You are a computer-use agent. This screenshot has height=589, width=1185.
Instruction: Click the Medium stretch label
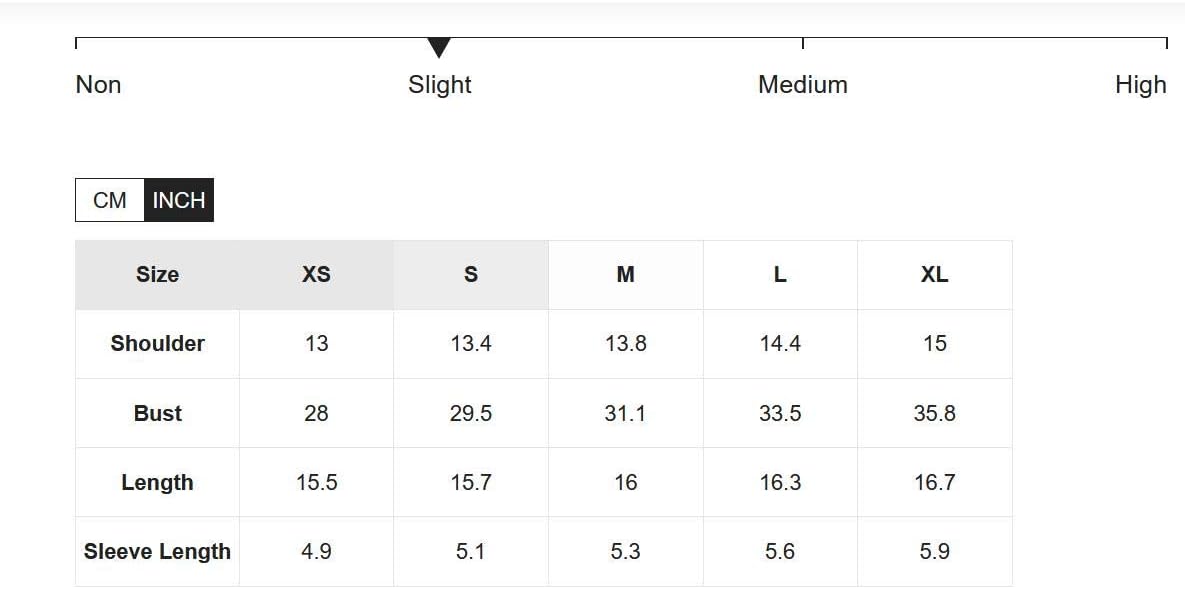pyautogui.click(x=803, y=84)
